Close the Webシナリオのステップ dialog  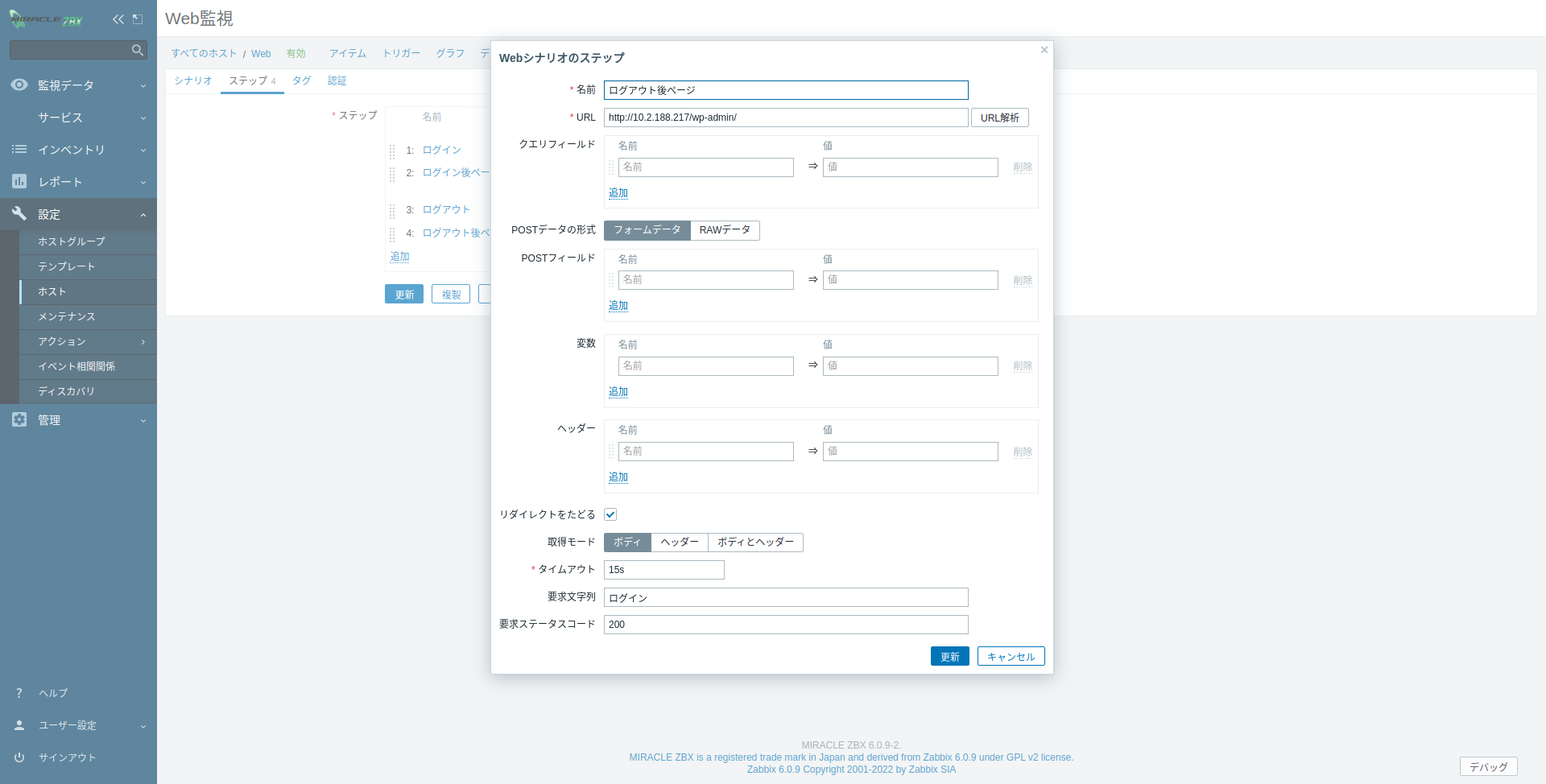[x=1044, y=50]
